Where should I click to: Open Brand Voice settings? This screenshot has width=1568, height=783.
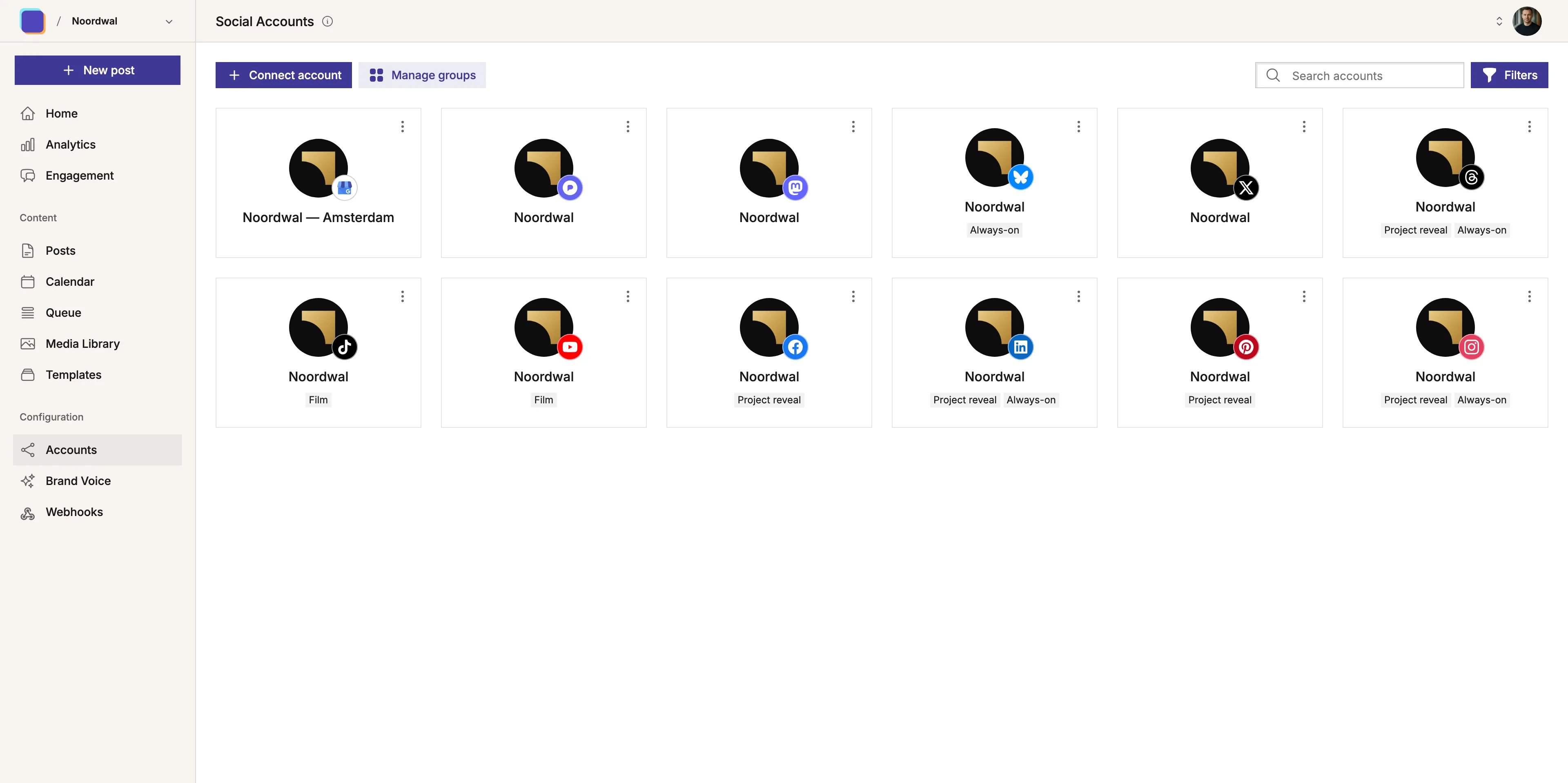[x=98, y=480]
